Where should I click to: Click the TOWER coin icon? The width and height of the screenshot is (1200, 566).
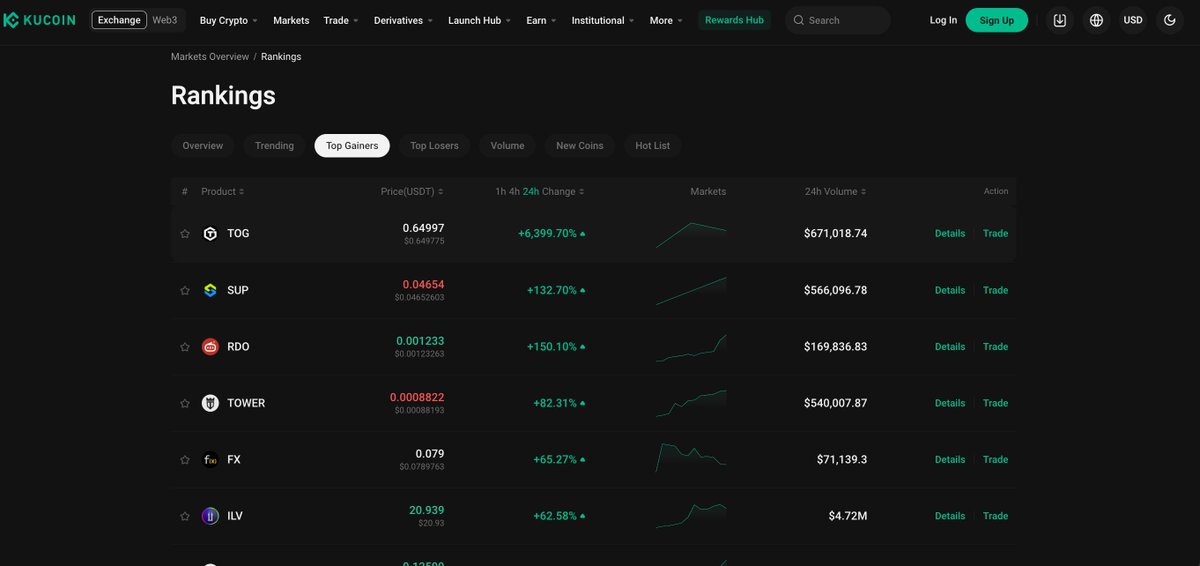(x=210, y=403)
